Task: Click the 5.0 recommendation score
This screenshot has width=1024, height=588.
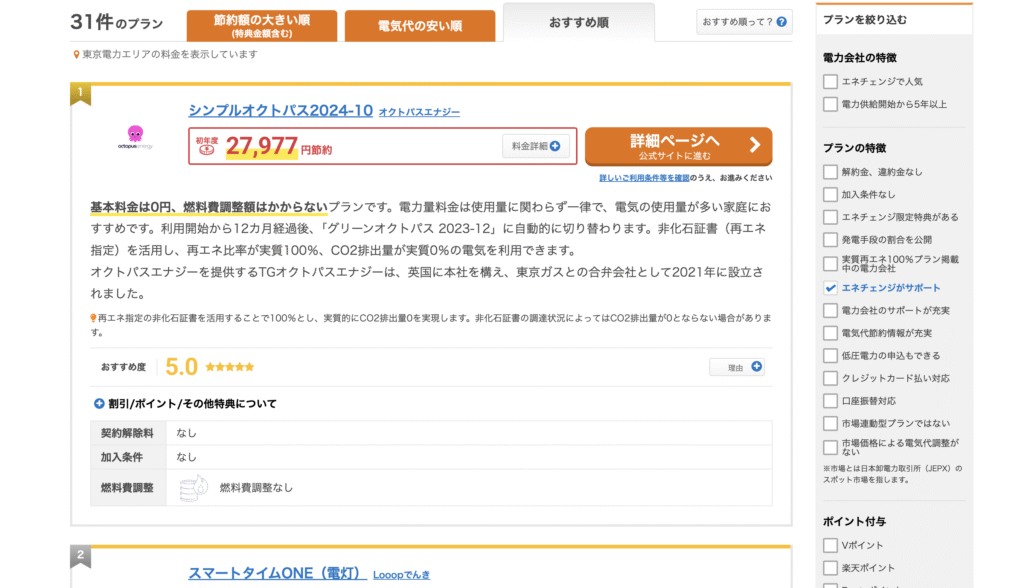Action: [182, 367]
